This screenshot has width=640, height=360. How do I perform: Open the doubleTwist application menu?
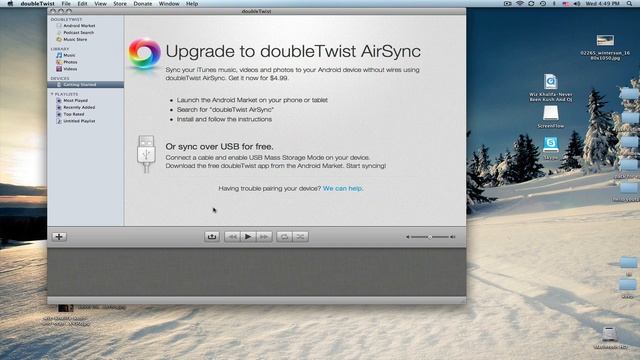tap(37, 4)
